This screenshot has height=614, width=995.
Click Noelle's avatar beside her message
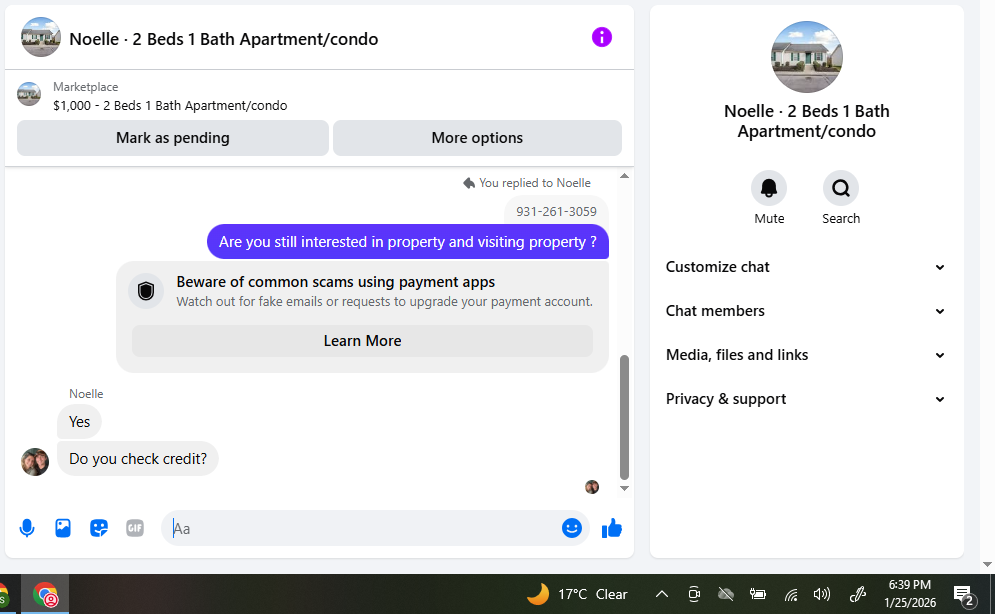(35, 462)
